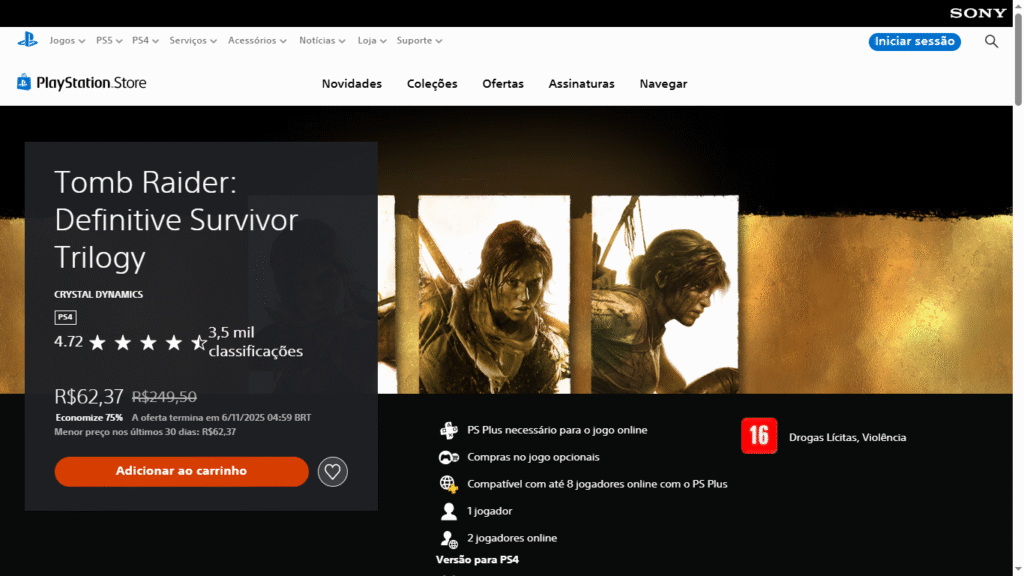The image size is (1024, 576).
Task: Click the PlayStation Store bag logo
Action: coord(24,83)
